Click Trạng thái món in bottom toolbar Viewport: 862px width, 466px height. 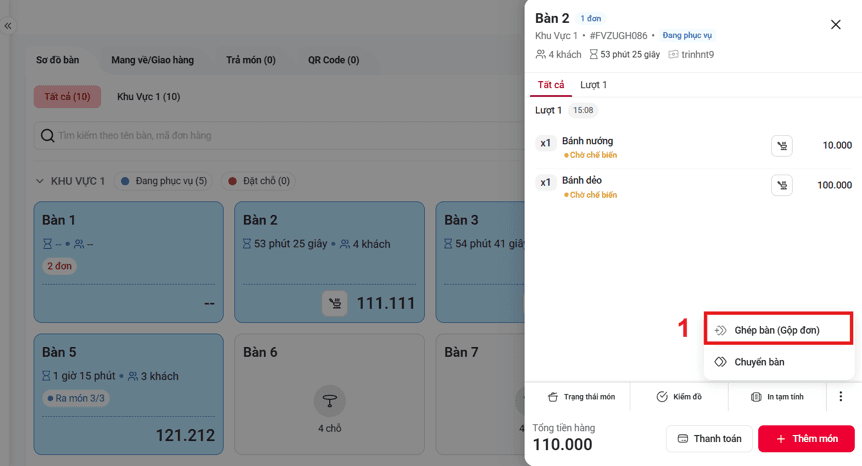(x=581, y=396)
